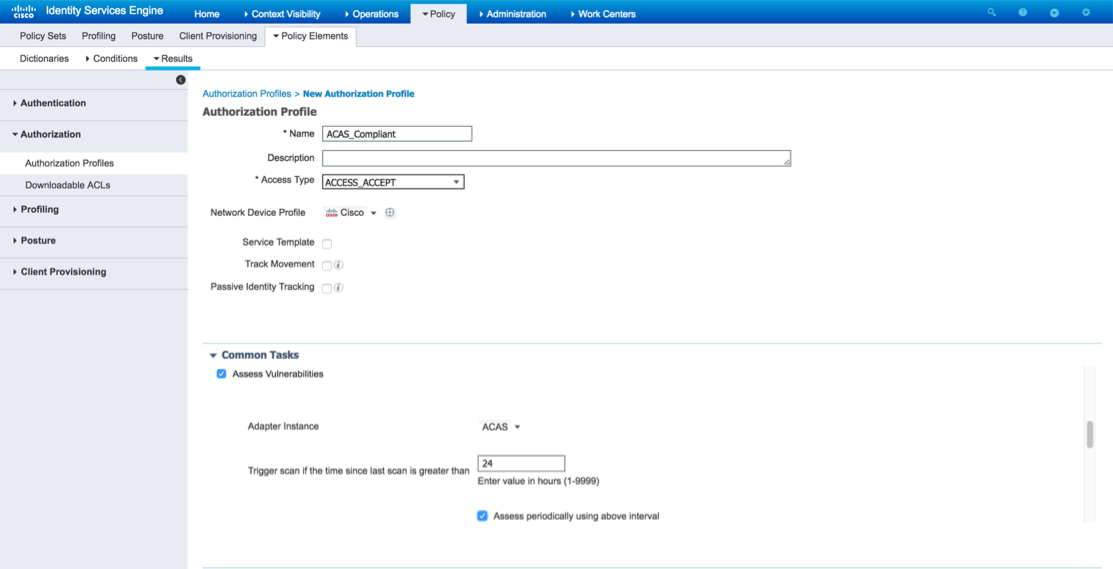
Task: Click the info icon next to Track Movement
Action: coord(339,265)
